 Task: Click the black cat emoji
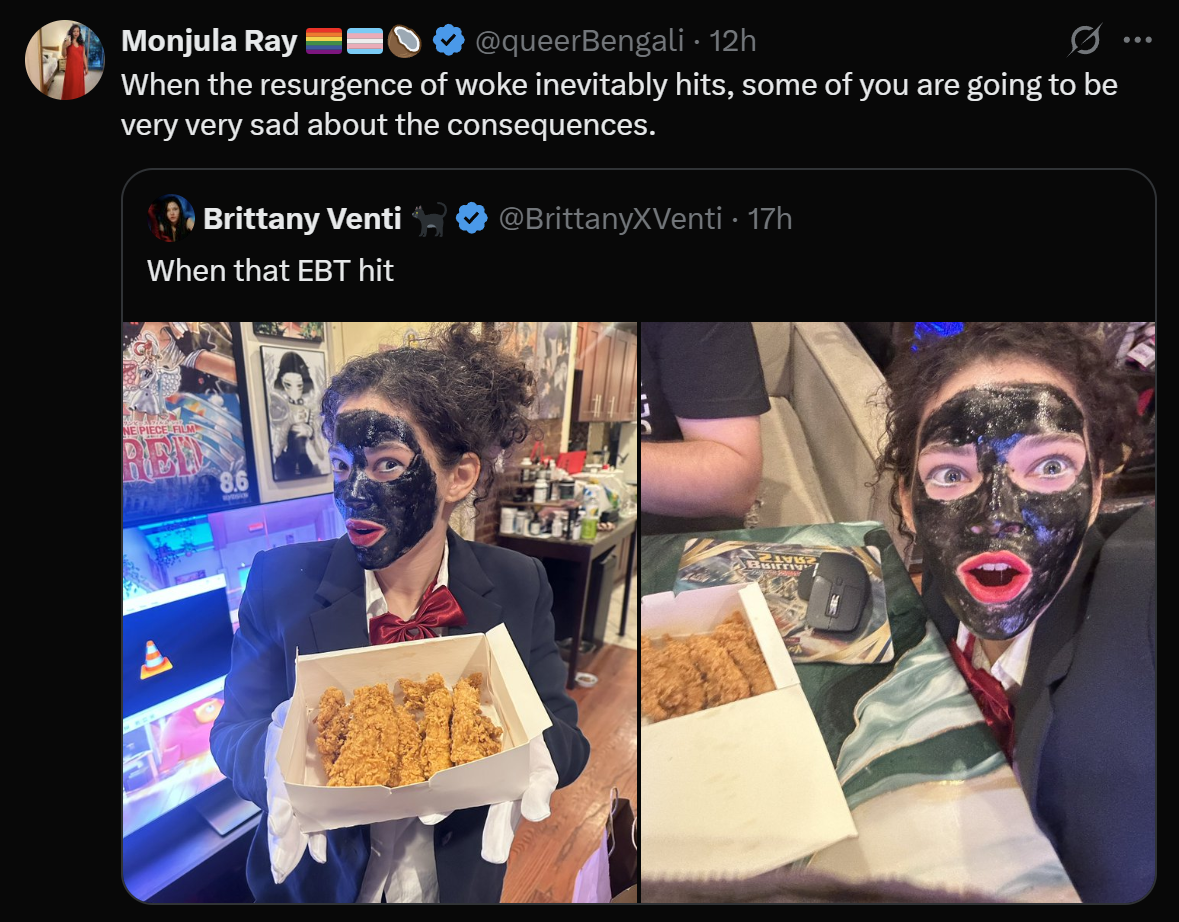tap(429, 220)
